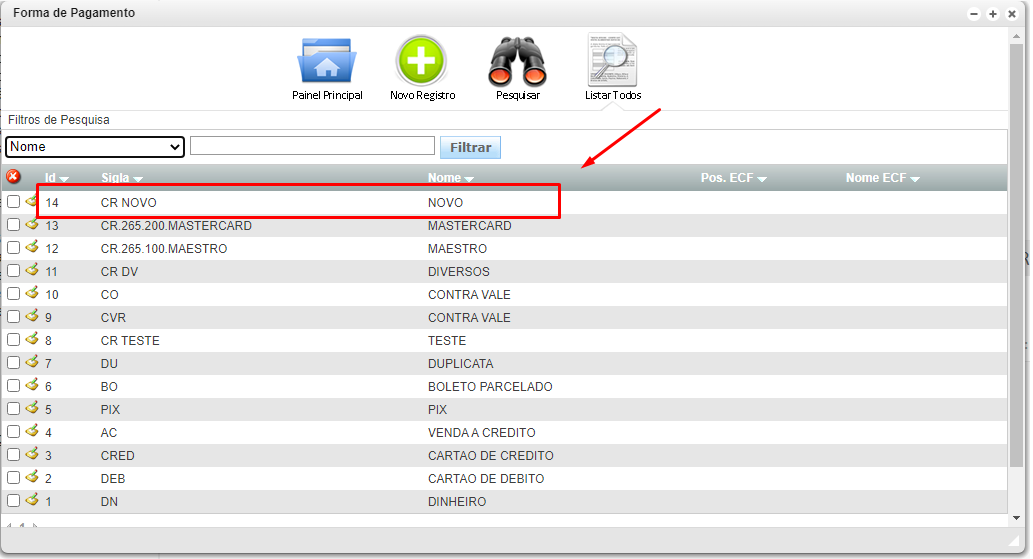Click the DUPLICATA name in the list

point(460,364)
